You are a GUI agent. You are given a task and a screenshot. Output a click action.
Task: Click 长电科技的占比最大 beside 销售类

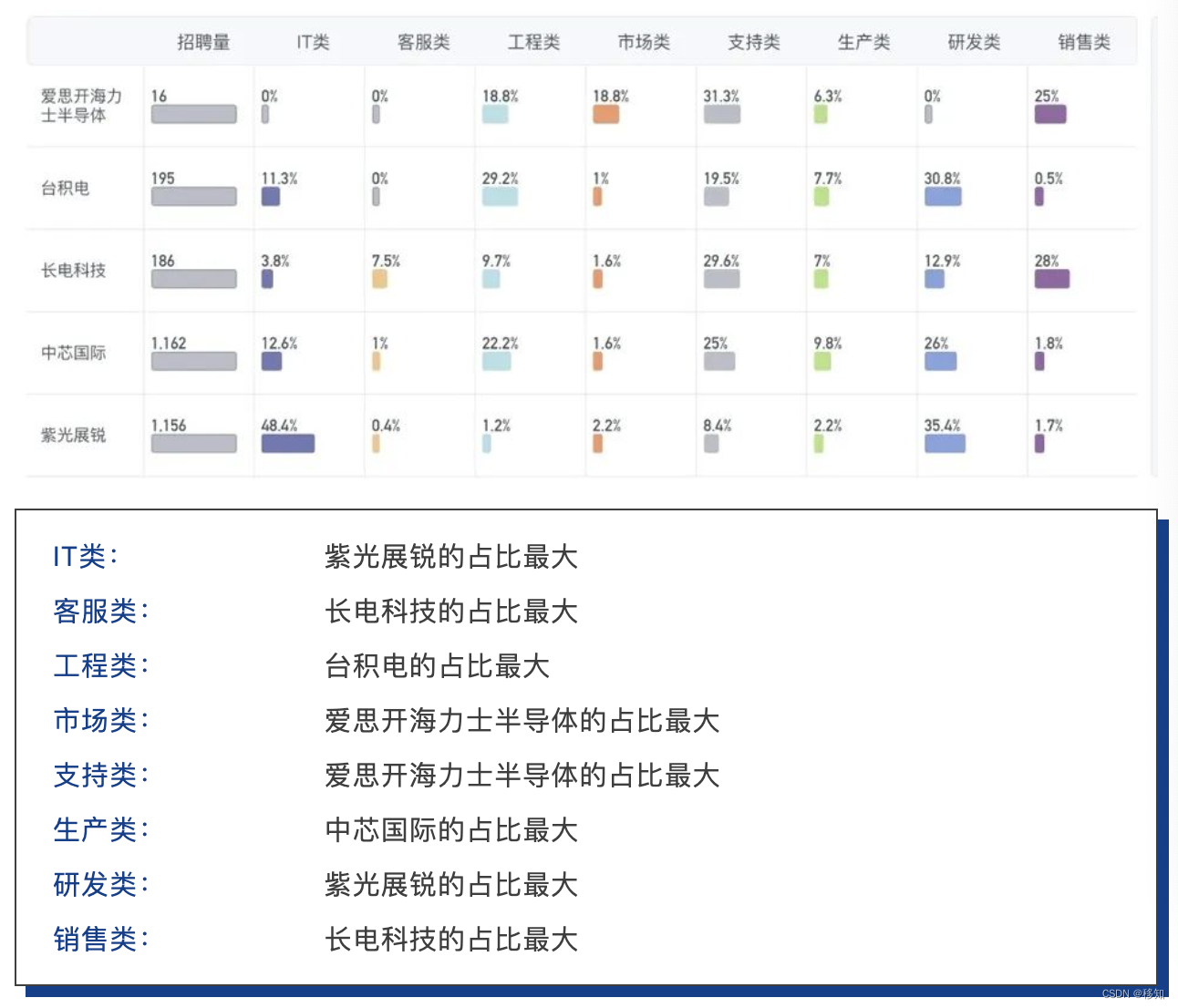pos(451,939)
